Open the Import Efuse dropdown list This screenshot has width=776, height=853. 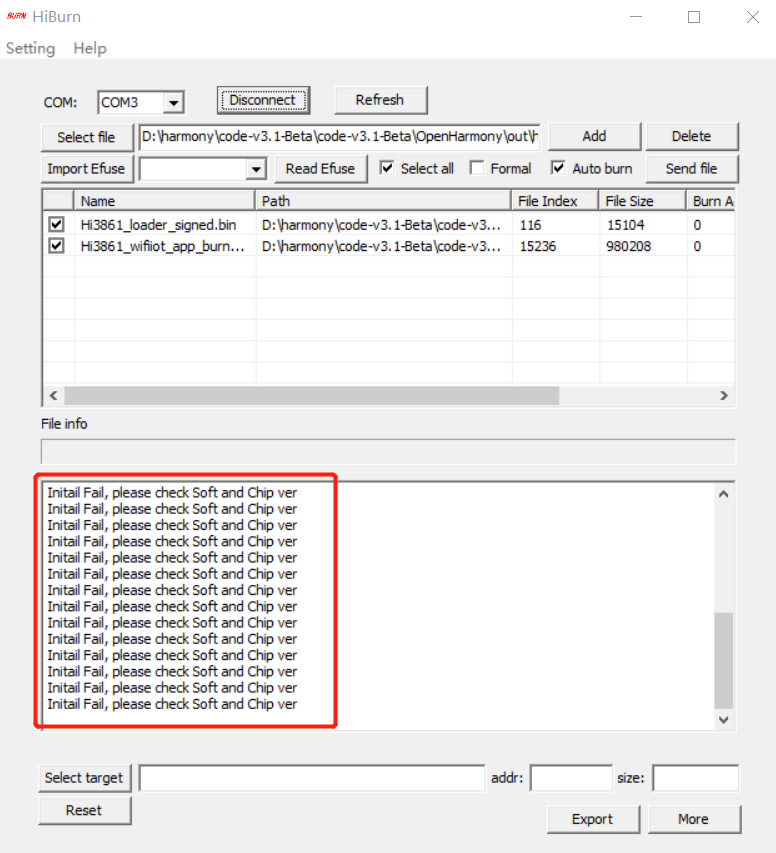click(256, 169)
